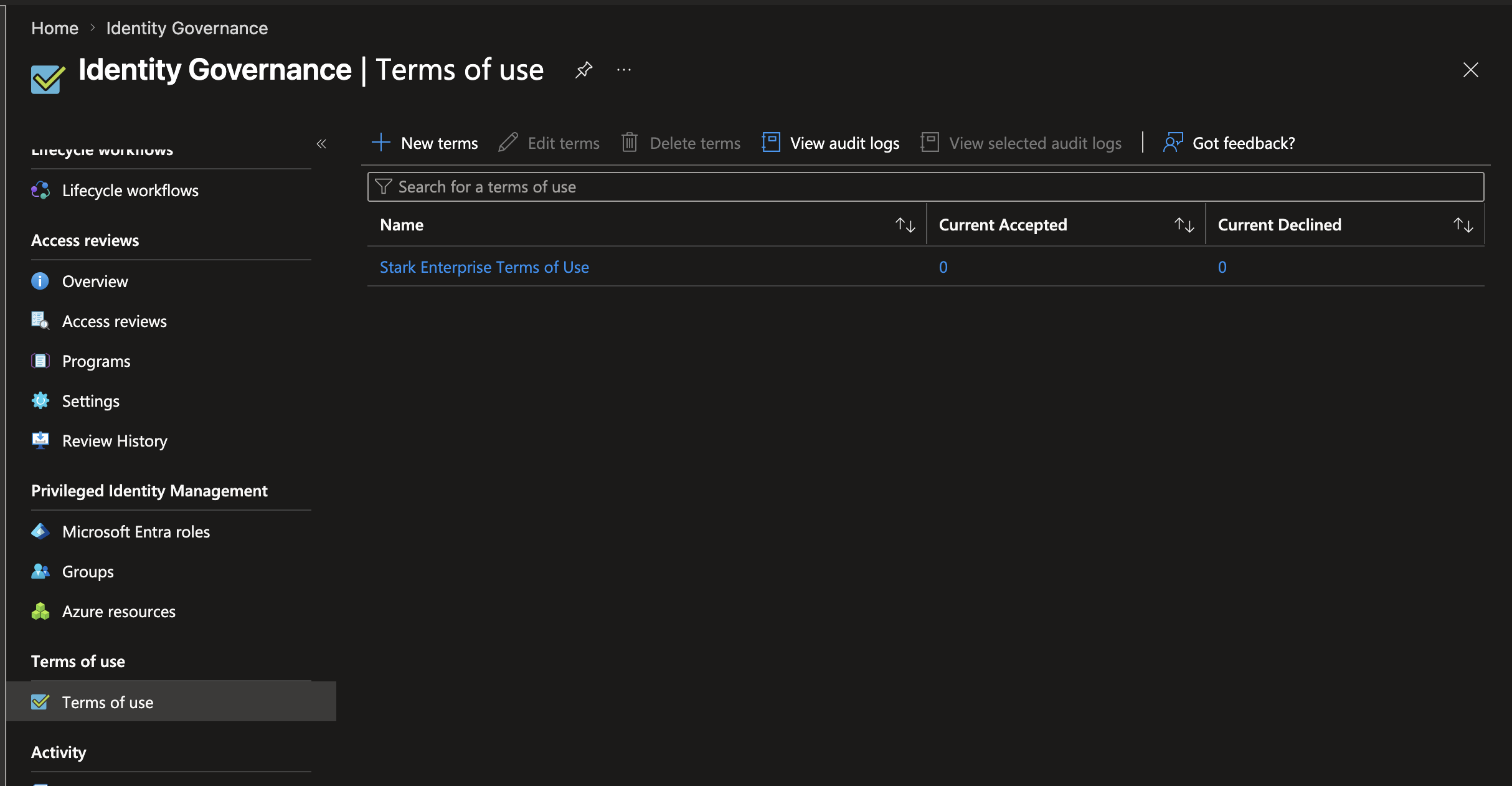Screen dimensions: 1512x786
Task: Focus the Search for a terms of use field
Action: [925, 187]
